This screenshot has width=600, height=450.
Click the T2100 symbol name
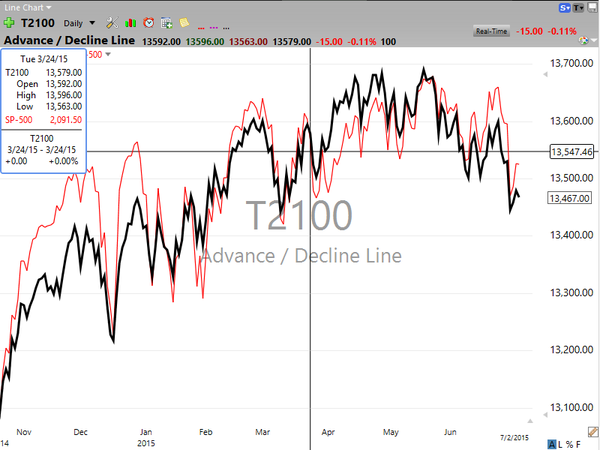(x=38, y=23)
